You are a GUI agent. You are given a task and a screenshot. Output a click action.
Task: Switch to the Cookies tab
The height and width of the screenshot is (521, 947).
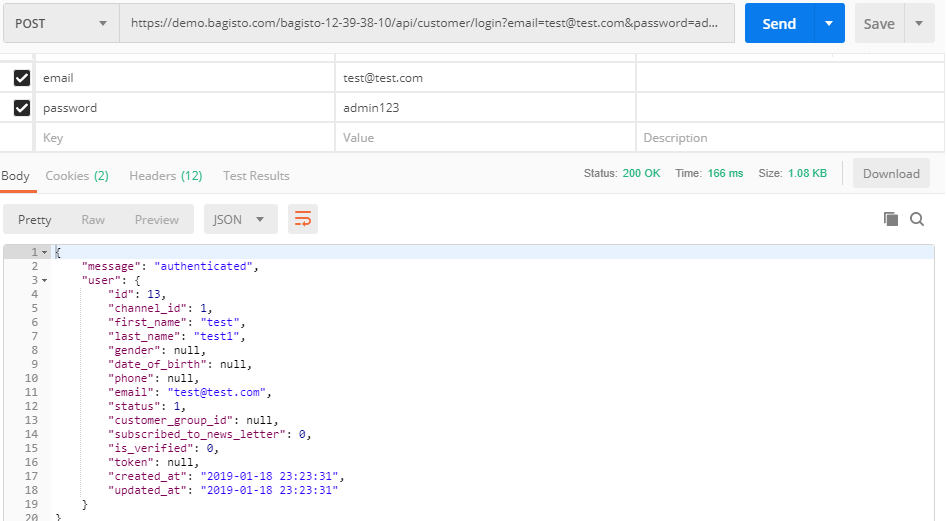[x=77, y=176]
